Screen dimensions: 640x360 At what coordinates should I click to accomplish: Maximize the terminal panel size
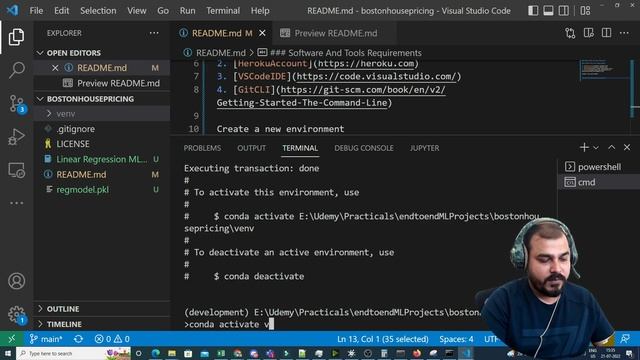[x=611, y=147]
